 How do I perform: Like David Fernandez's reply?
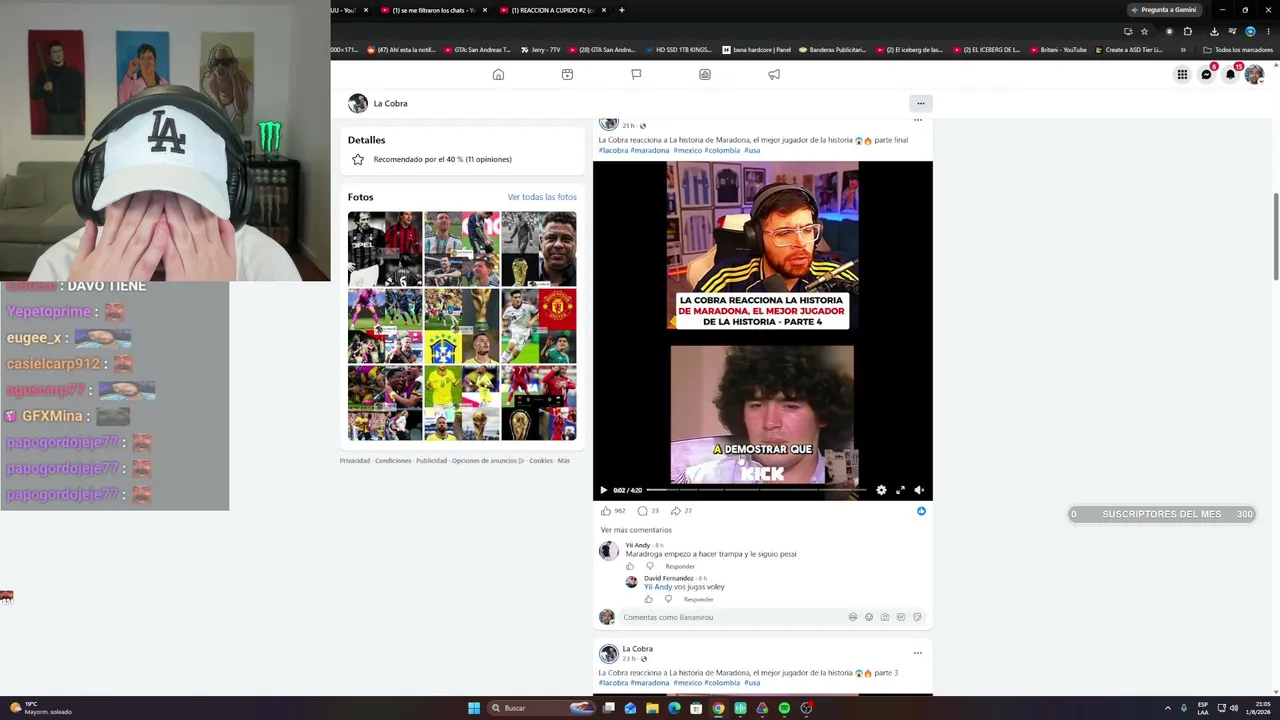(648, 599)
